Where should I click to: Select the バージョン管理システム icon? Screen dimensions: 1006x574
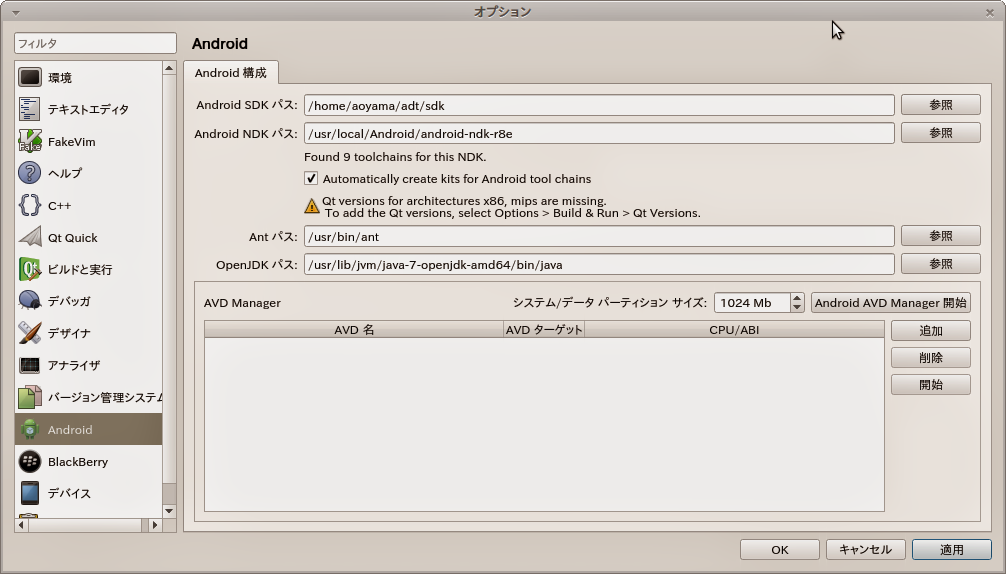point(30,397)
